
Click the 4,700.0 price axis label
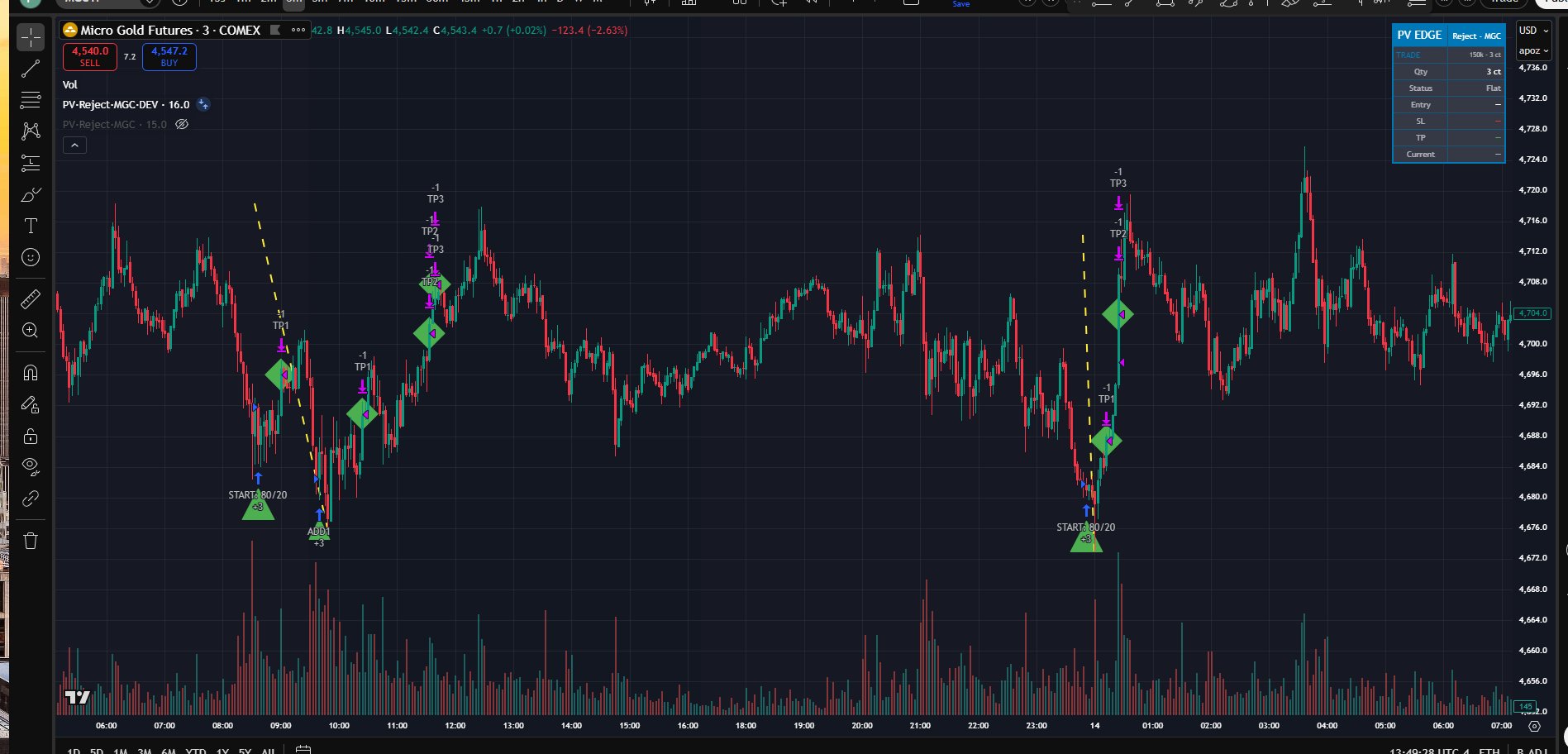tap(1532, 344)
